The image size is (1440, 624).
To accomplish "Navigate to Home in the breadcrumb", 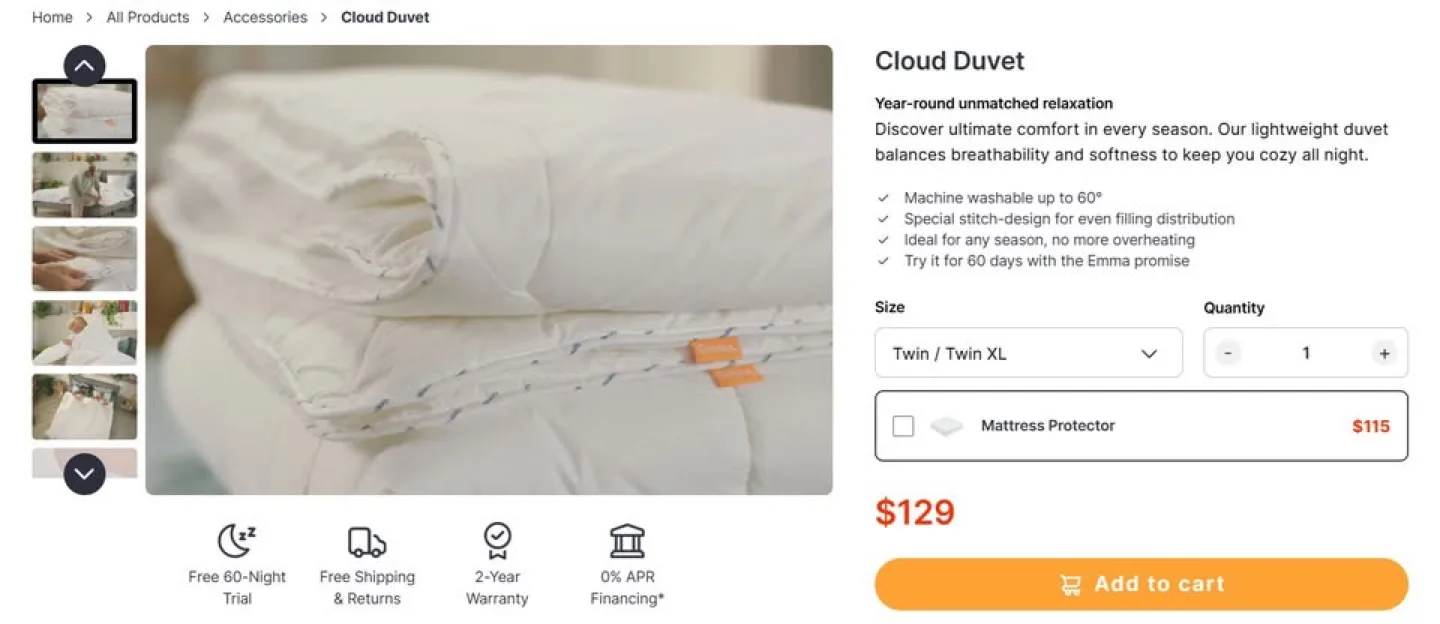I will pos(52,17).
